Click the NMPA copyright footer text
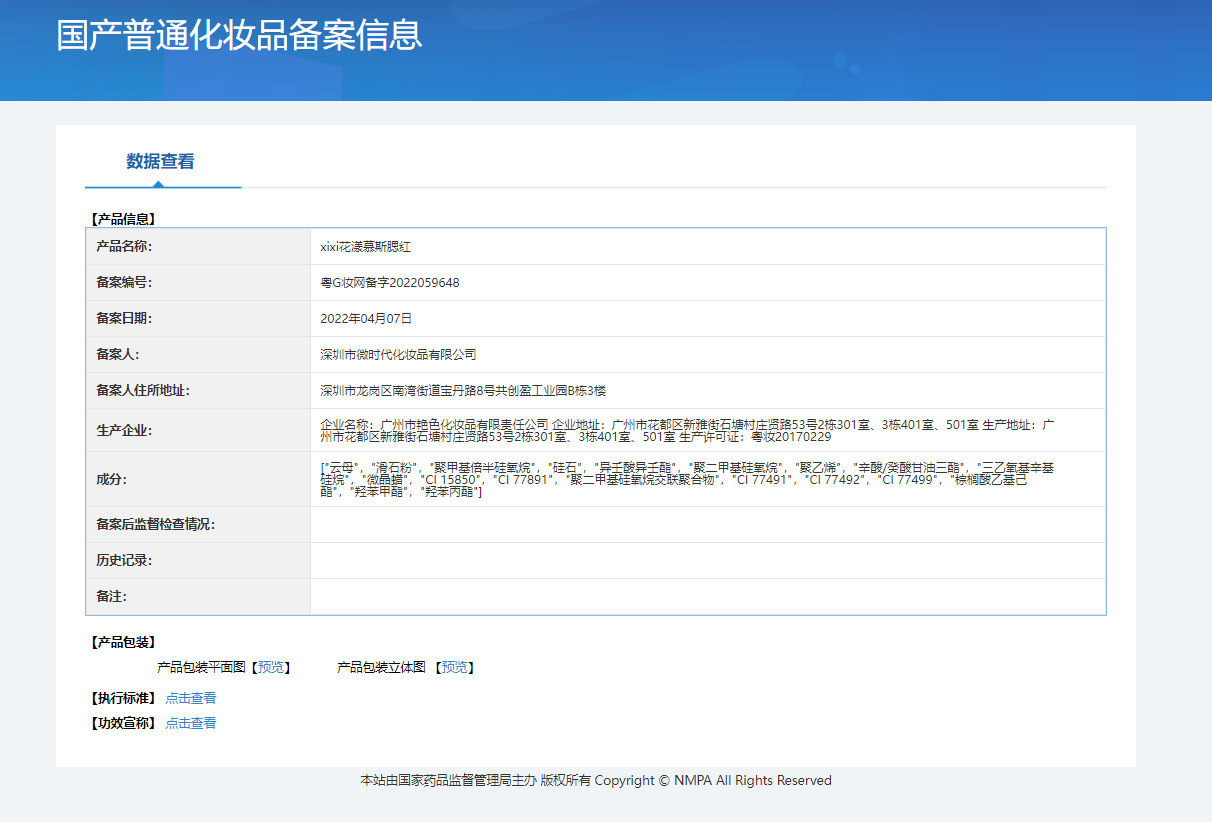 tap(596, 780)
